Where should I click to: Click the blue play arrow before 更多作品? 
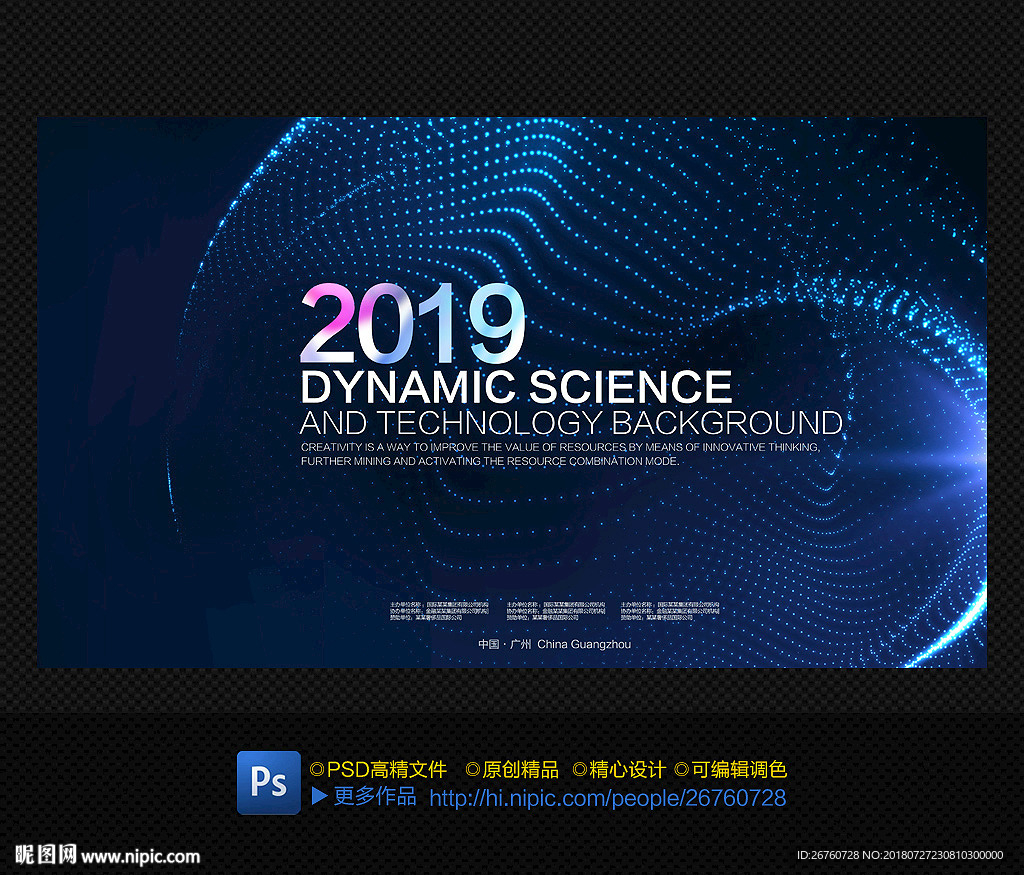[319, 796]
